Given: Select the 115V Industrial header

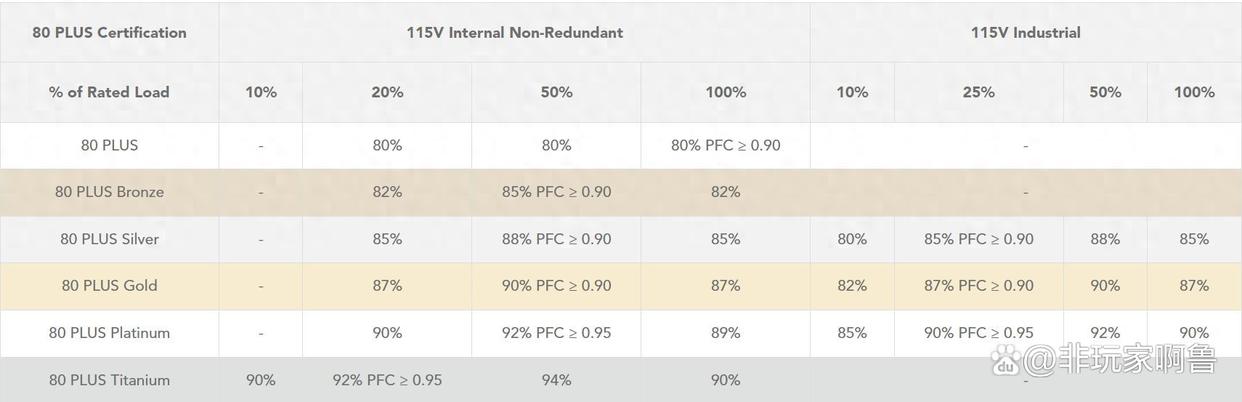Looking at the screenshot, I should coord(1025,32).
